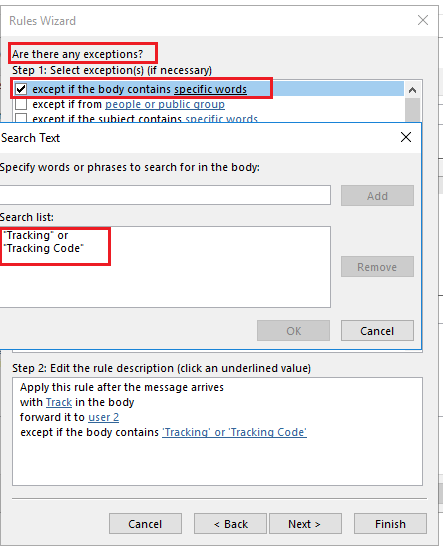443x548 pixels.
Task: Select 'Tracking Code' entry in the search list
Action: 43,248
